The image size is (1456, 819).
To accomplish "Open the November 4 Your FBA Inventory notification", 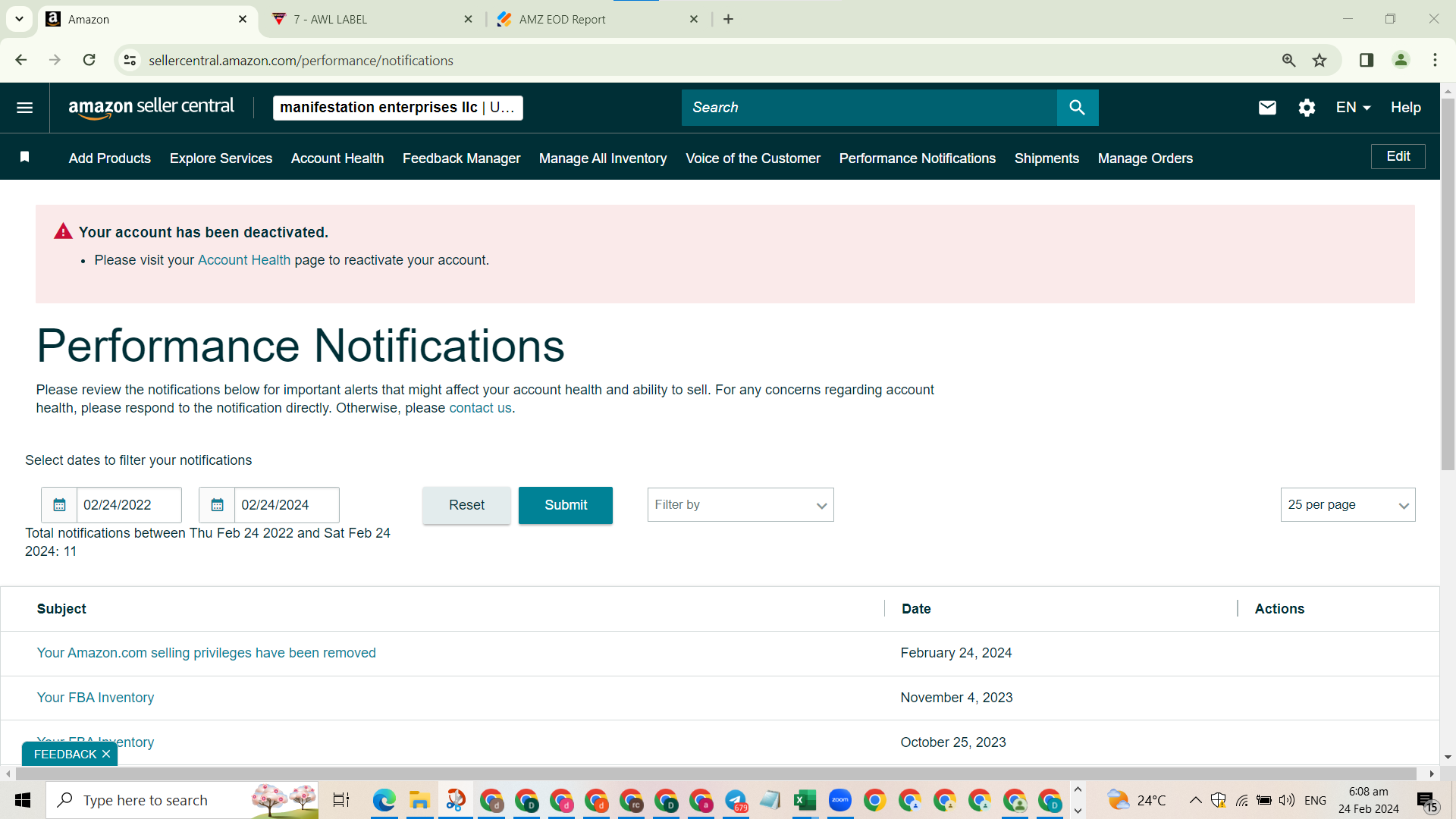I will click(96, 698).
